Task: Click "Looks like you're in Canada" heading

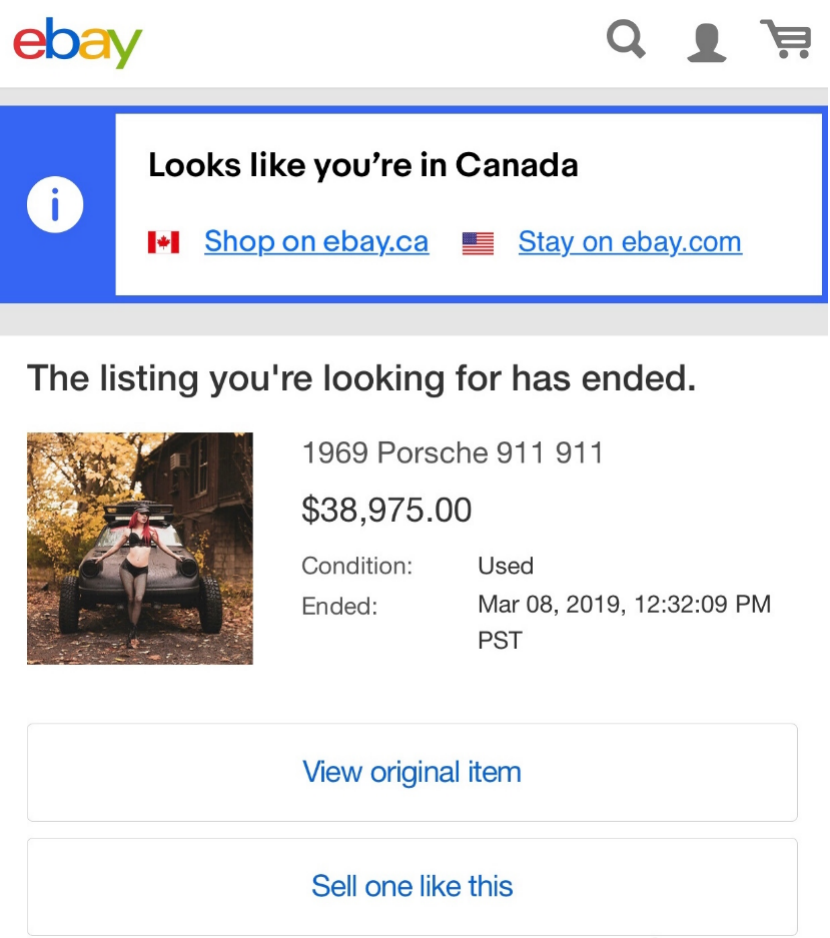Action: [x=363, y=165]
